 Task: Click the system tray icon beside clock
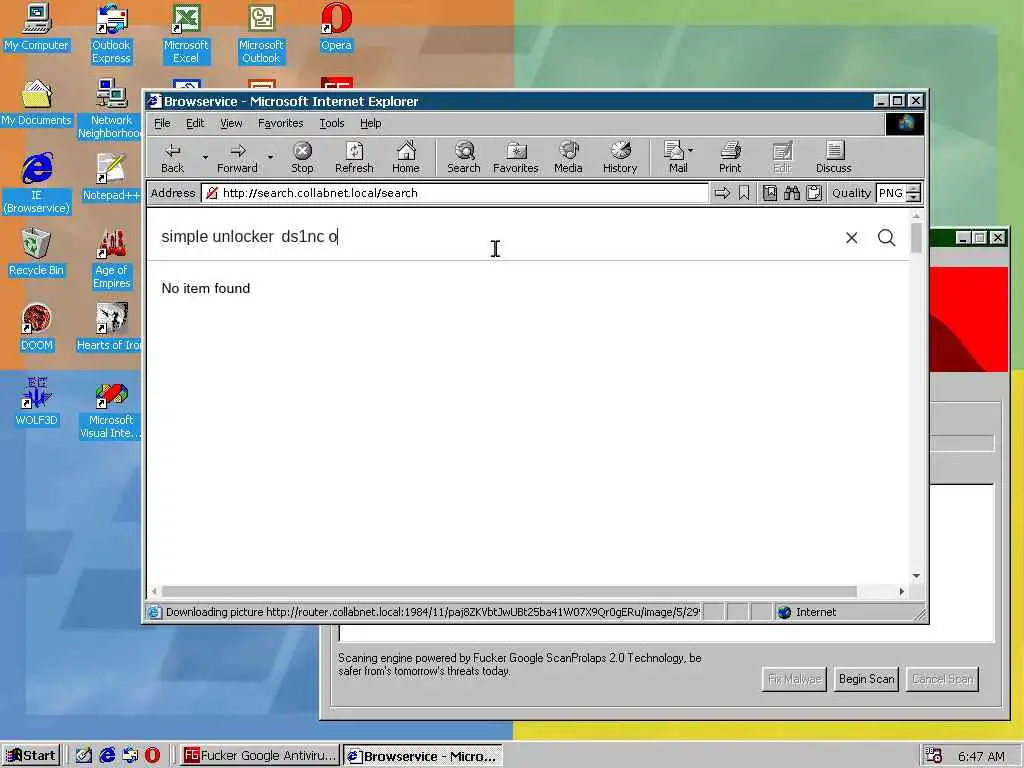point(933,756)
